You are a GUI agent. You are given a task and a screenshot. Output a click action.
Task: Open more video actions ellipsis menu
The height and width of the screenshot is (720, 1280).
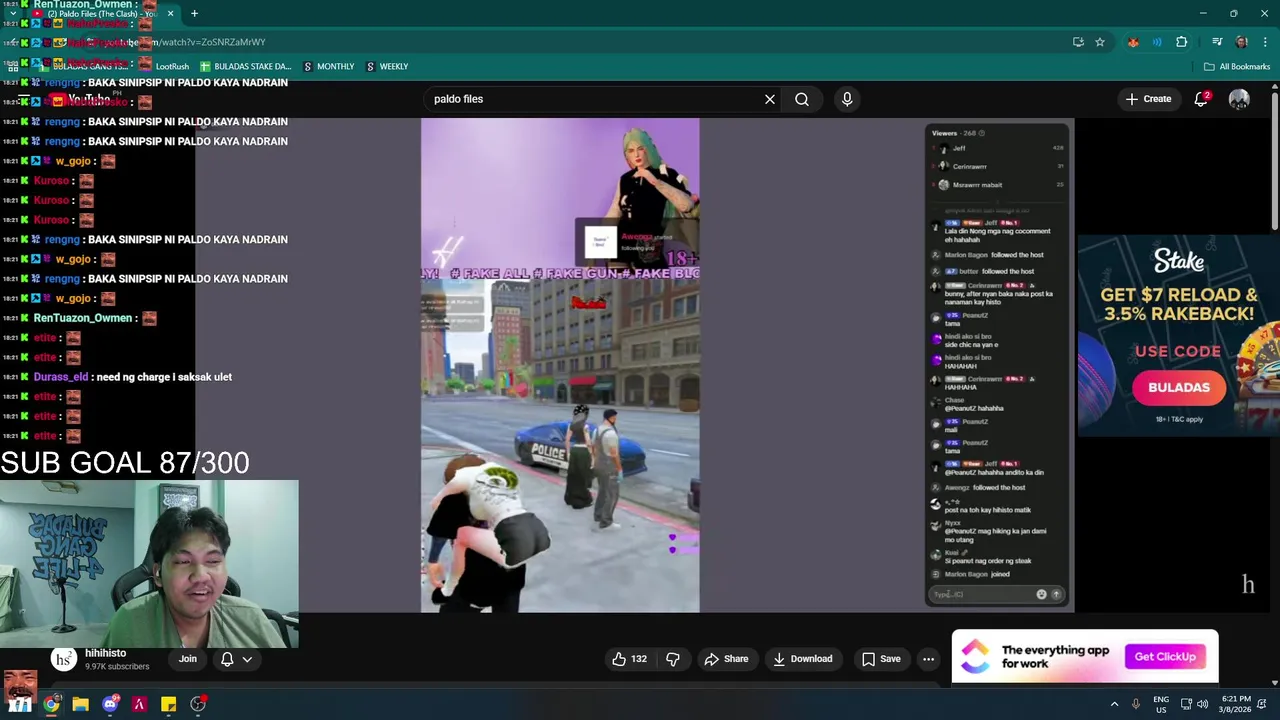(x=928, y=659)
